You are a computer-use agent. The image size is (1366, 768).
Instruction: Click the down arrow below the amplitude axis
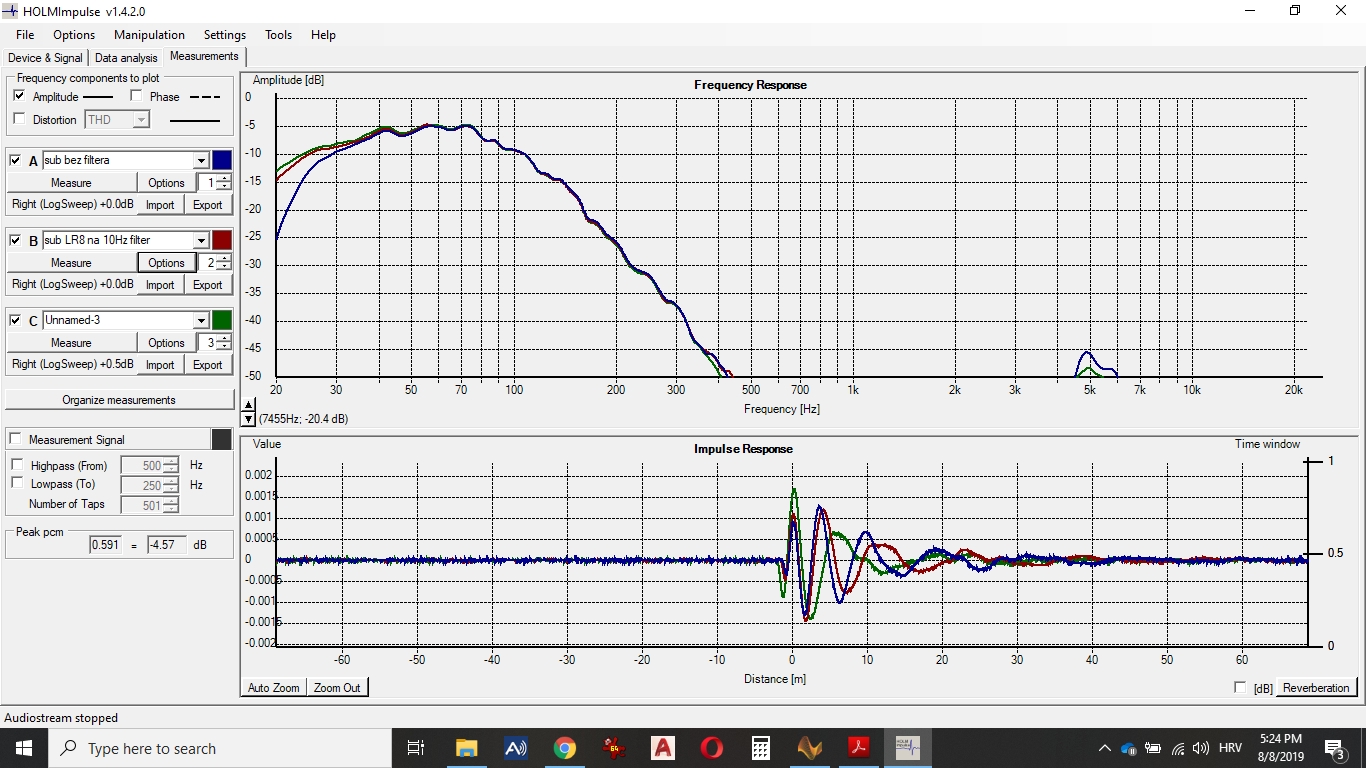click(249, 419)
